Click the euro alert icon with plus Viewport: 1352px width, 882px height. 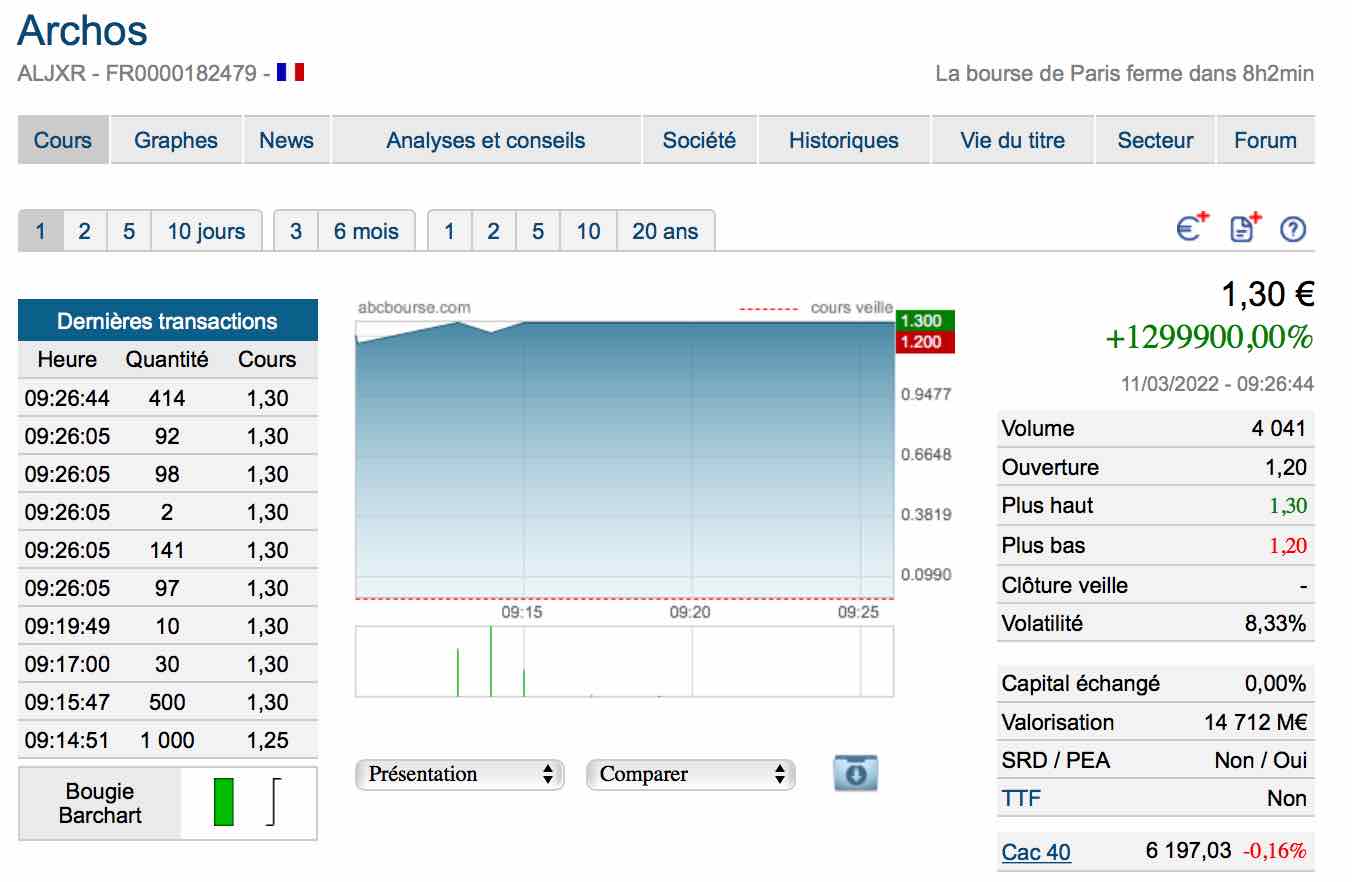[x=1192, y=227]
